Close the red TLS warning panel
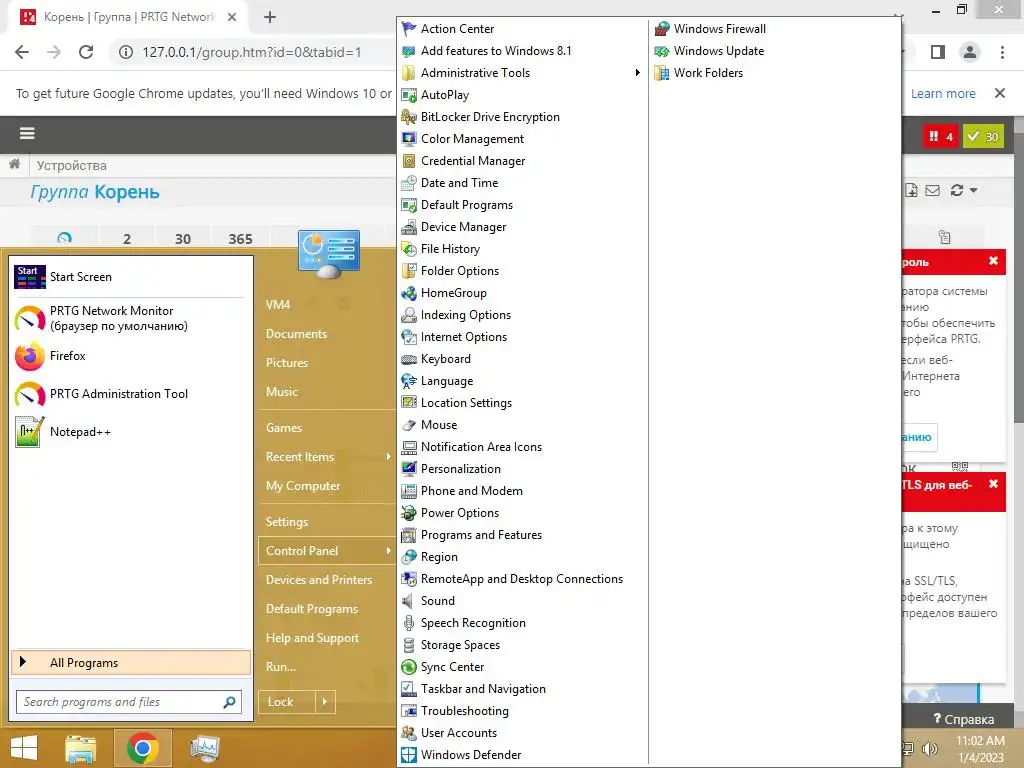Image resolution: width=1024 pixels, height=768 pixels. pyautogui.click(x=993, y=484)
